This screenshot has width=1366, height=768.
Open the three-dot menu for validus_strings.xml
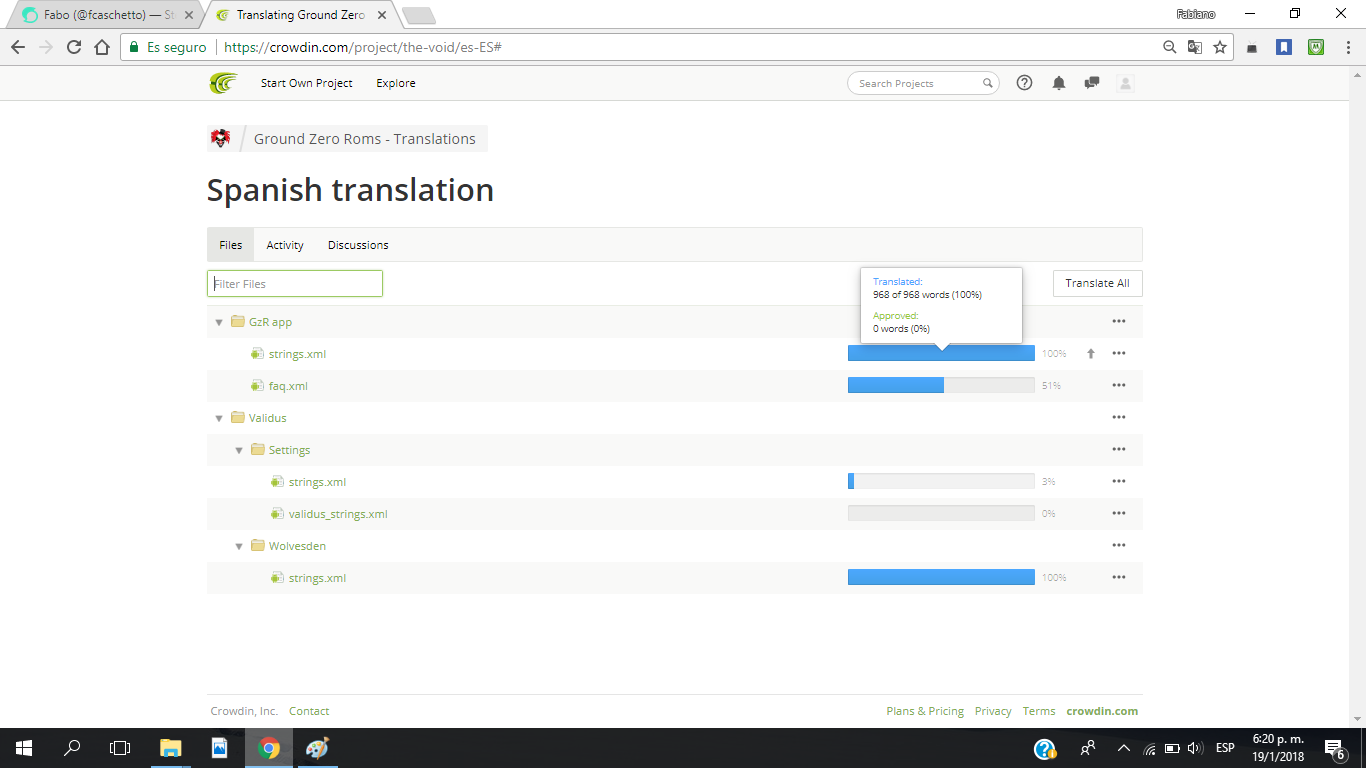pyautogui.click(x=1119, y=514)
